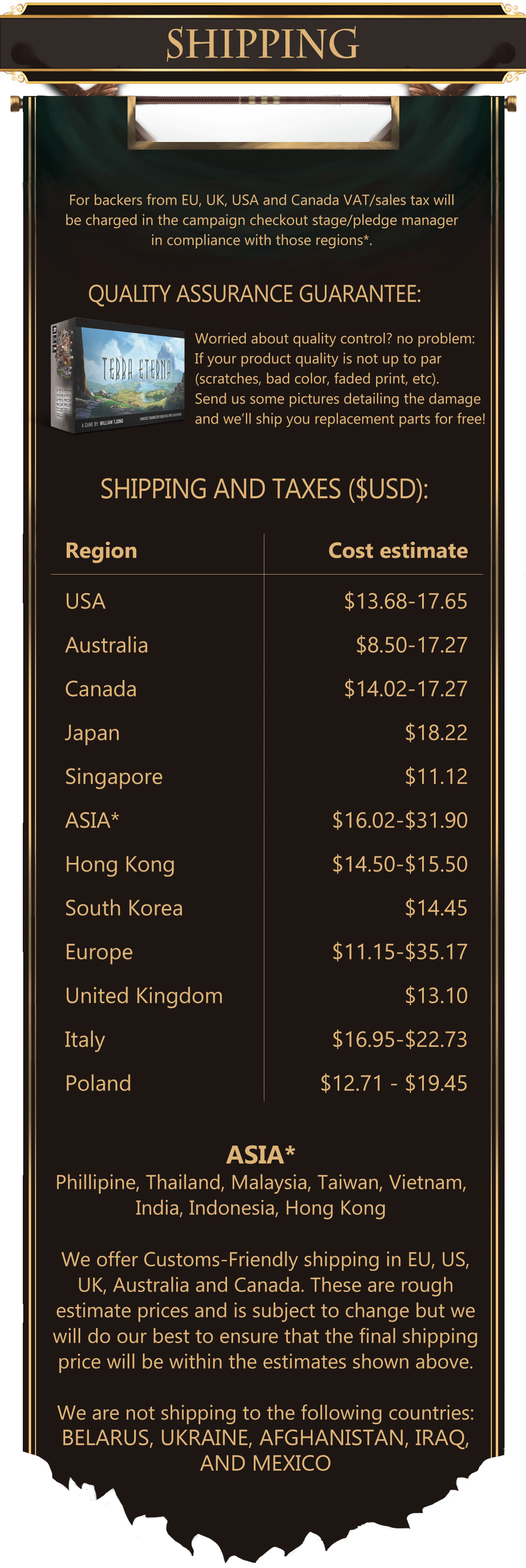This screenshot has width=526, height=1568.
Task: Select the Canada region label
Action: 101,688
